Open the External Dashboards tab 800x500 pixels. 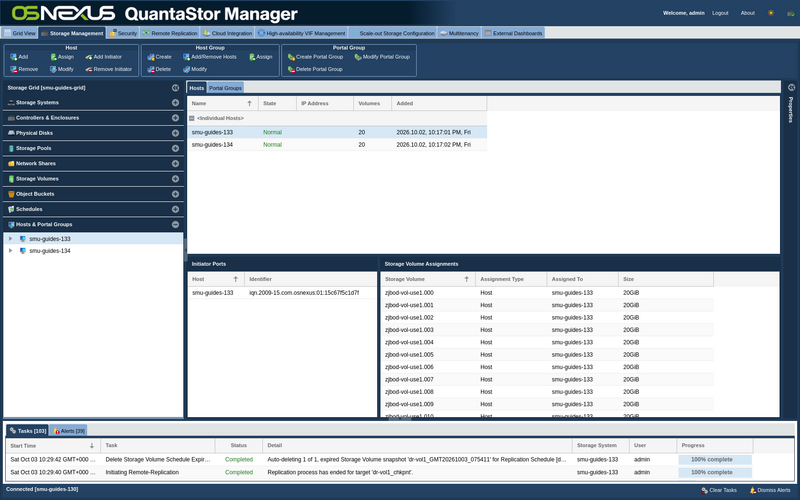[513, 33]
